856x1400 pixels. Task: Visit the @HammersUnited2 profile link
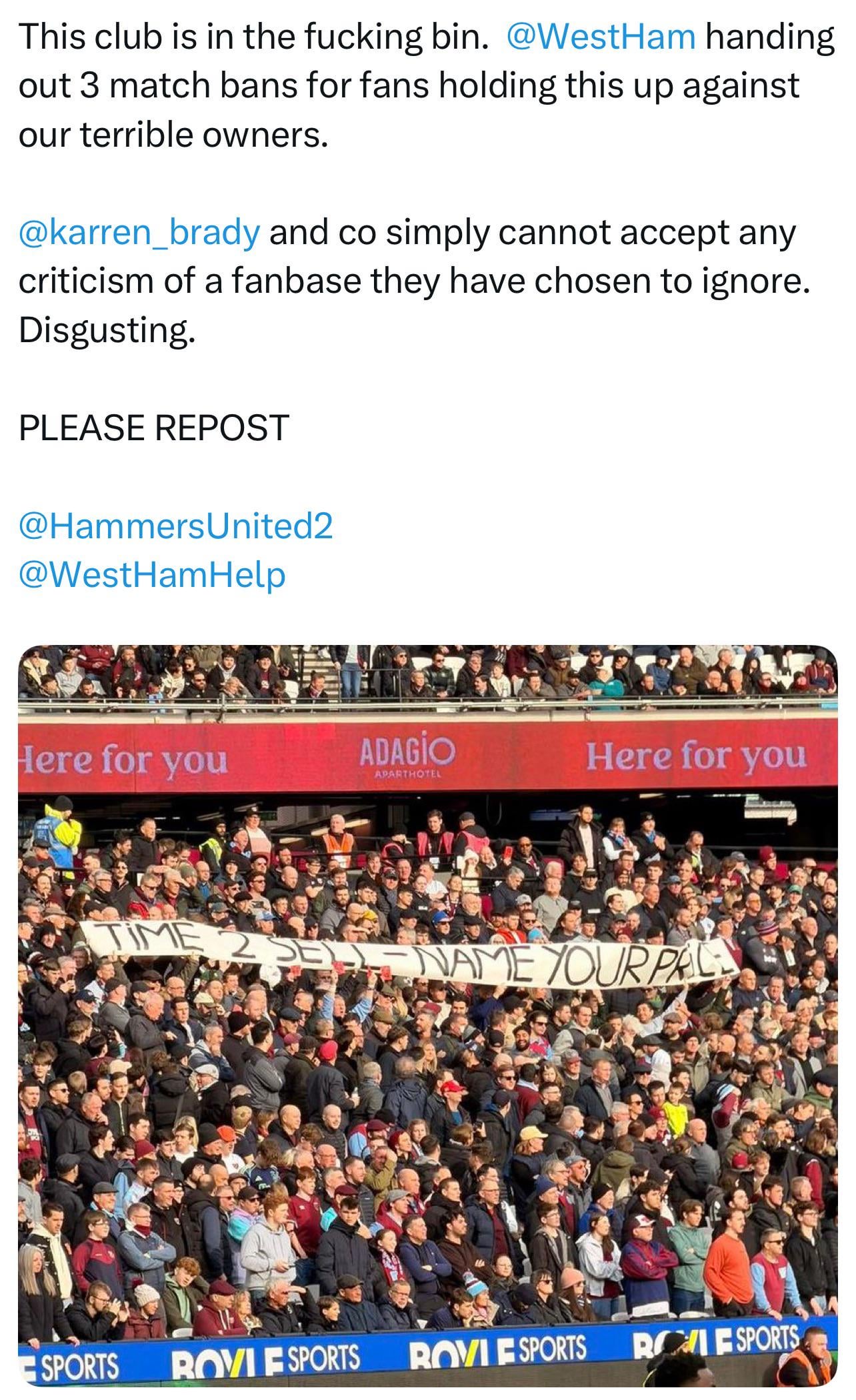[x=175, y=526]
